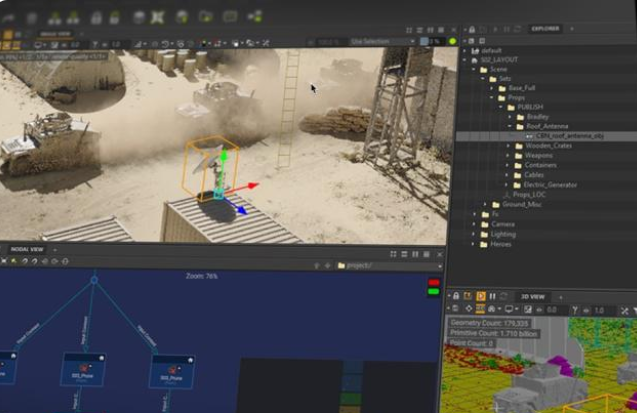This screenshot has width=637, height=413.
Task: Click the pause icon in 3D View header
Action: point(492,296)
